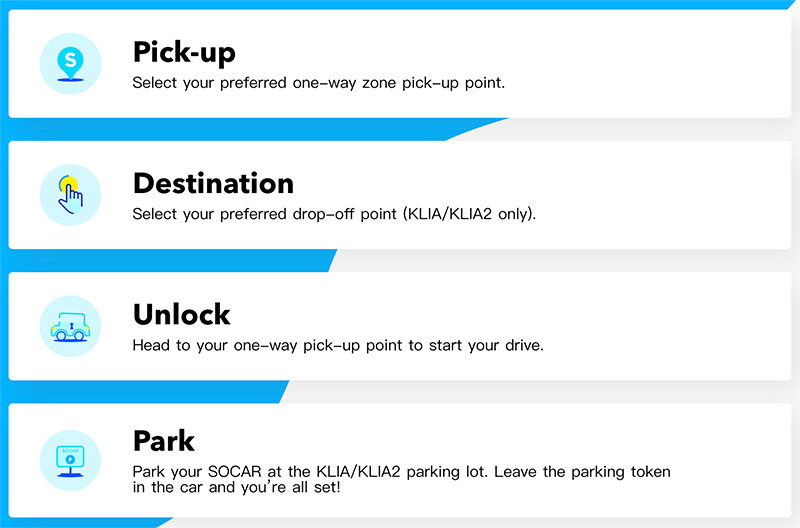Image resolution: width=800 pixels, height=528 pixels.
Task: Open the Pick-up step card
Action: click(400, 64)
